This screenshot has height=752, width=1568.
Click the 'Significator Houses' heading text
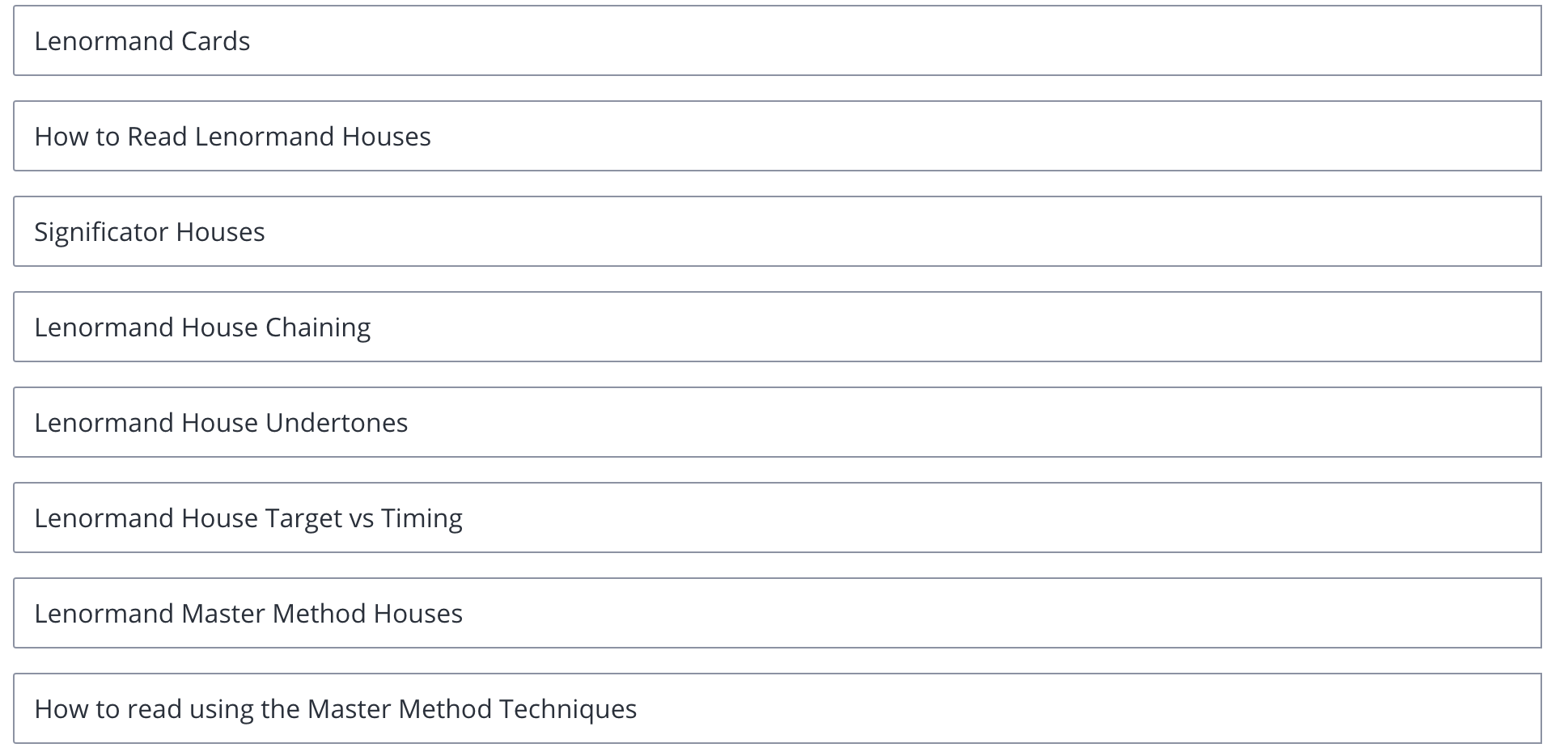coord(150,233)
